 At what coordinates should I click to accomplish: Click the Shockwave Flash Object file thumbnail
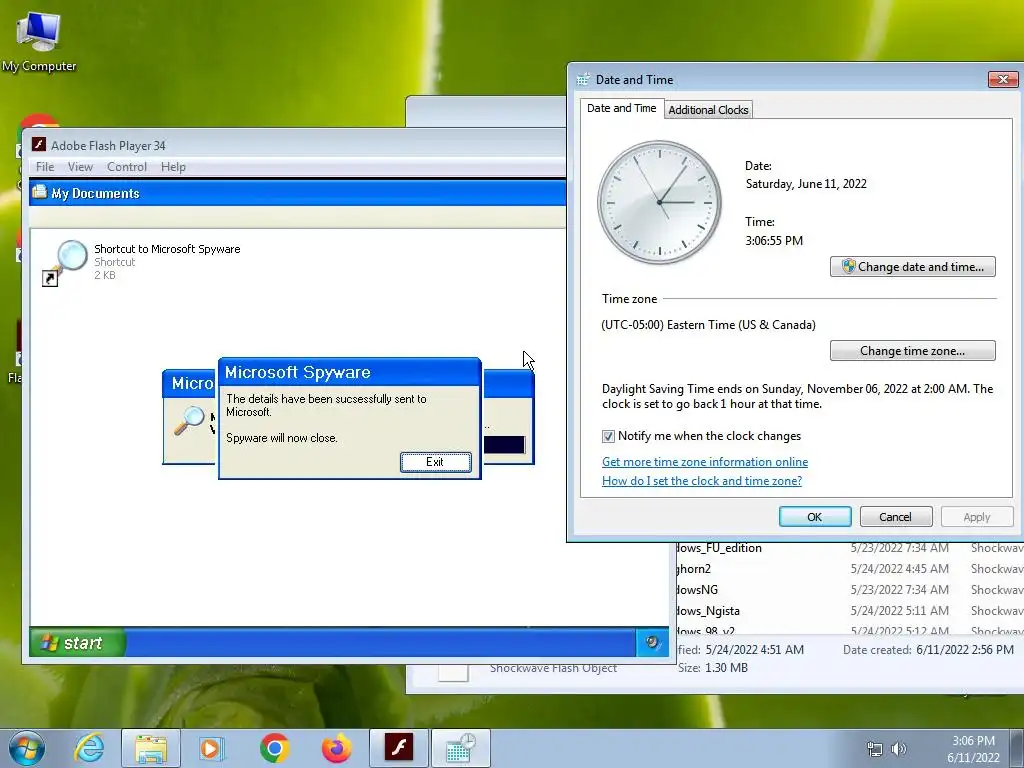pos(453,673)
